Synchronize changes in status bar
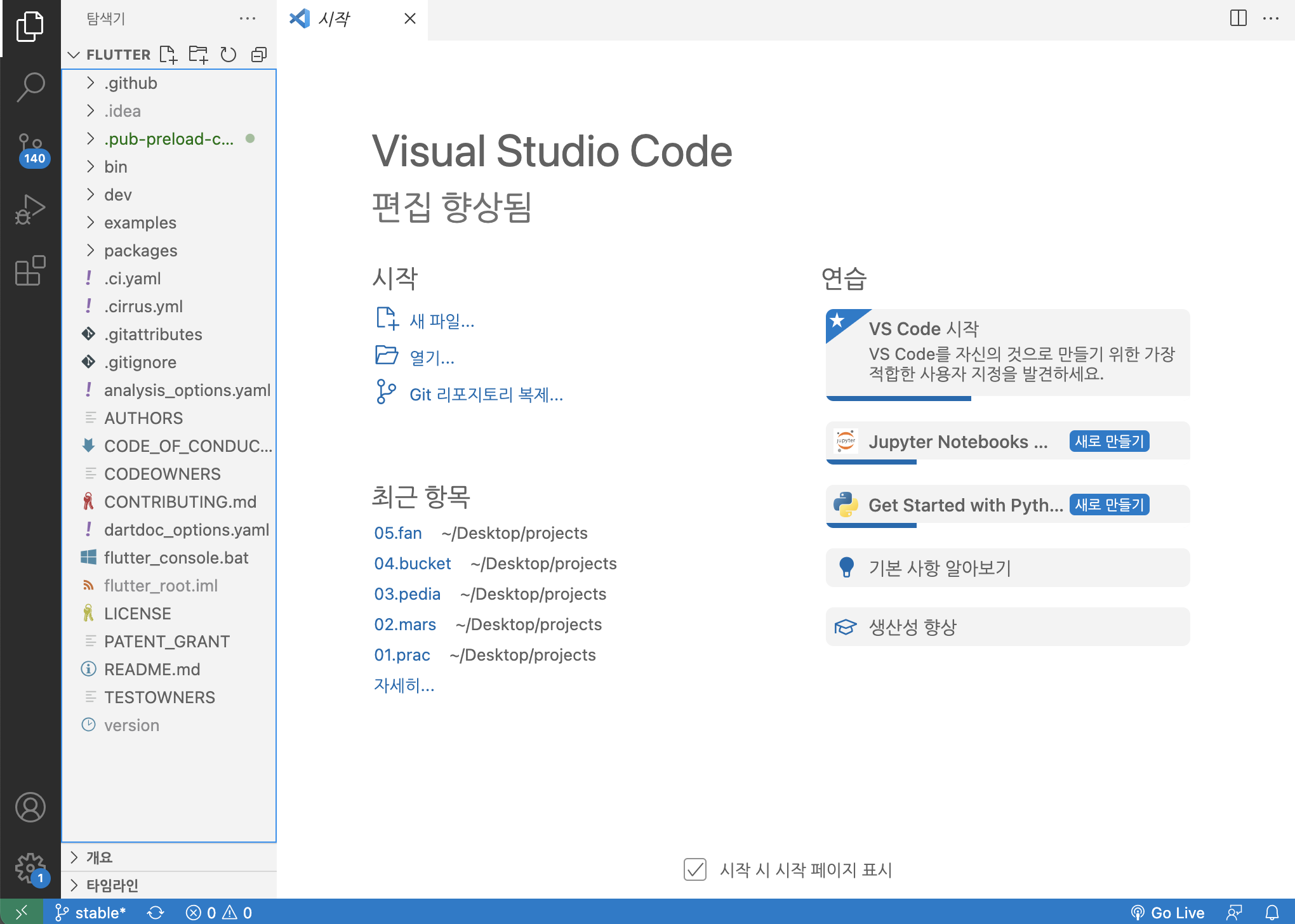The height and width of the screenshot is (924, 1295). pyautogui.click(x=156, y=913)
